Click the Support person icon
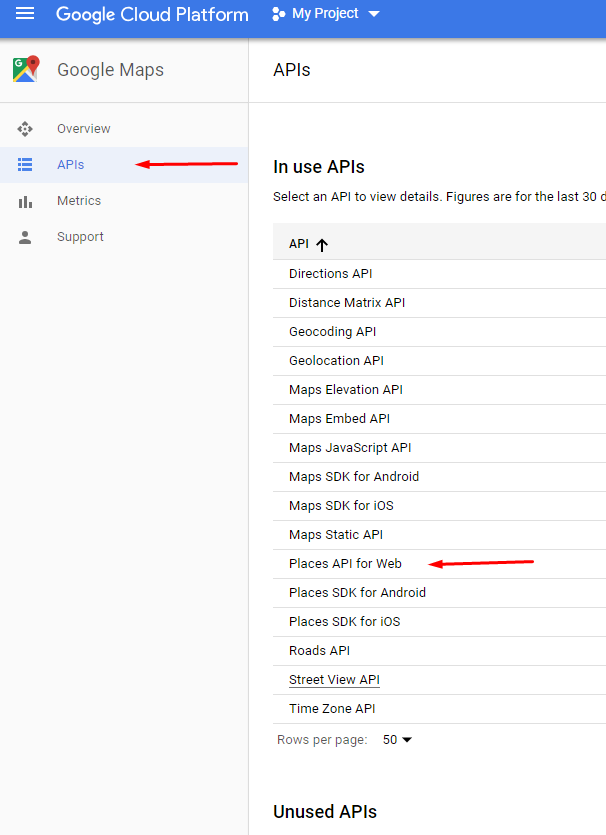606x835 pixels. pos(25,237)
